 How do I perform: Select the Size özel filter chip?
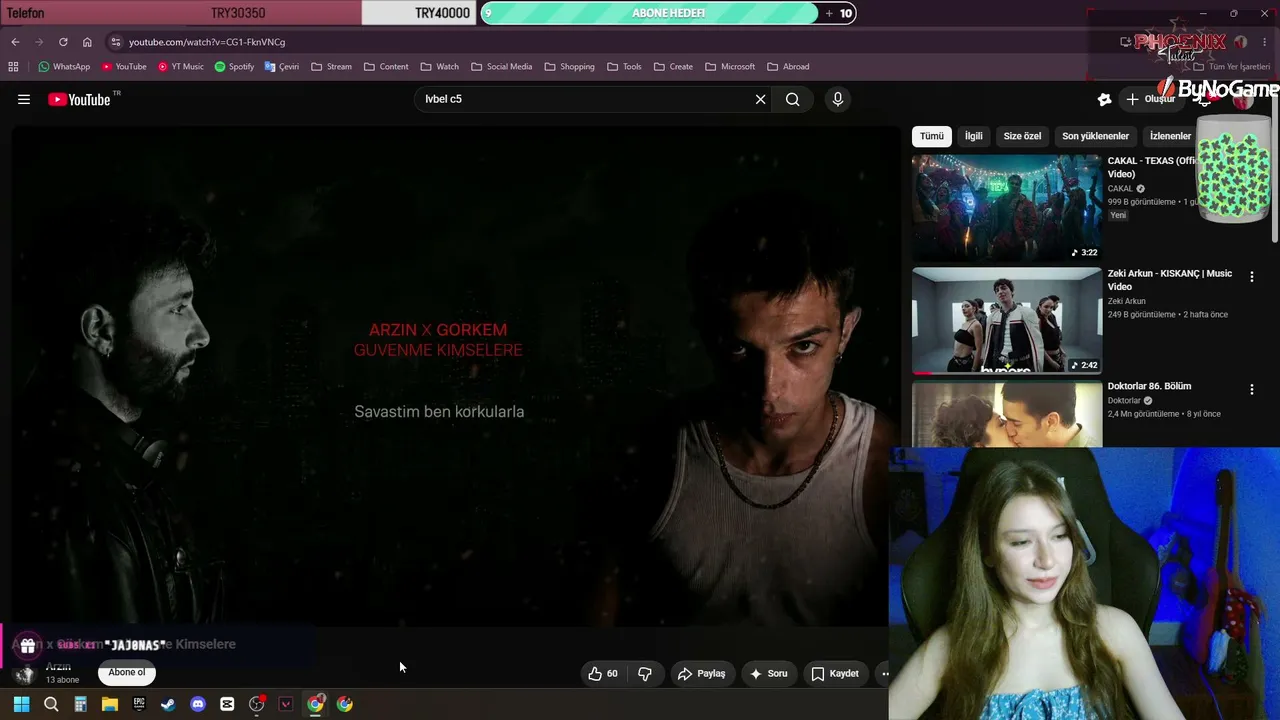pyautogui.click(x=1022, y=136)
